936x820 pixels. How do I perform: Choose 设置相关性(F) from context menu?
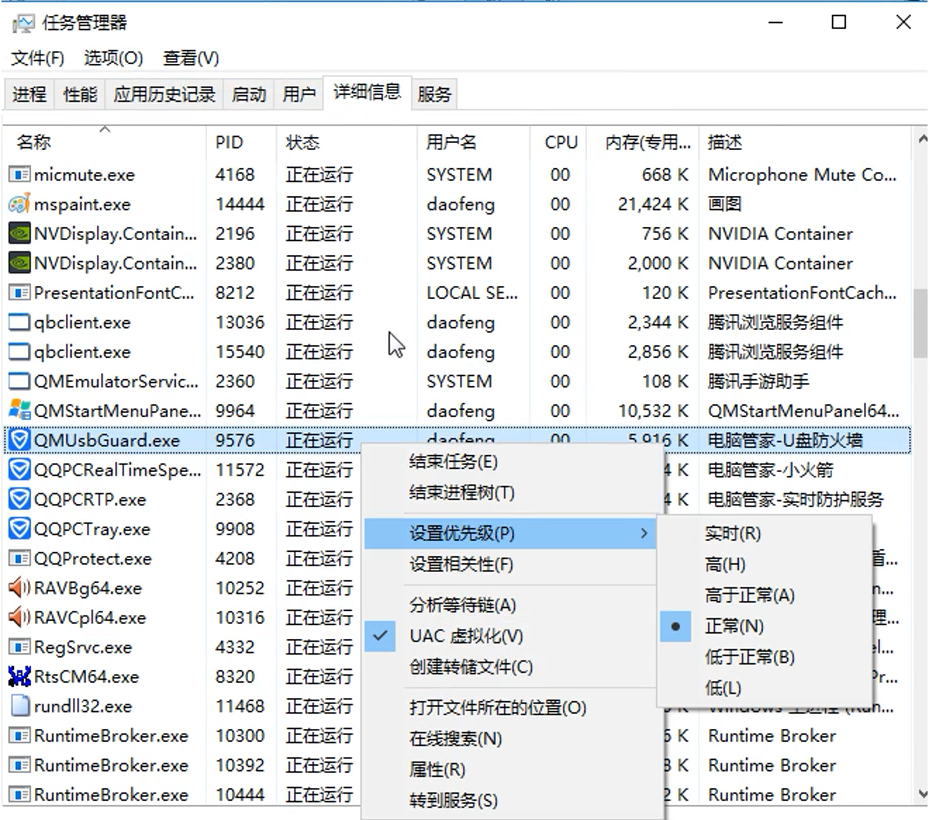point(510,565)
